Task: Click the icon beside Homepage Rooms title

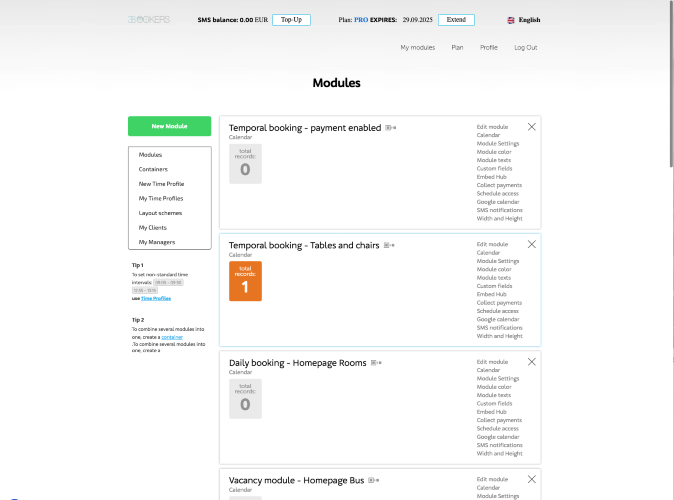Action: click(376, 363)
